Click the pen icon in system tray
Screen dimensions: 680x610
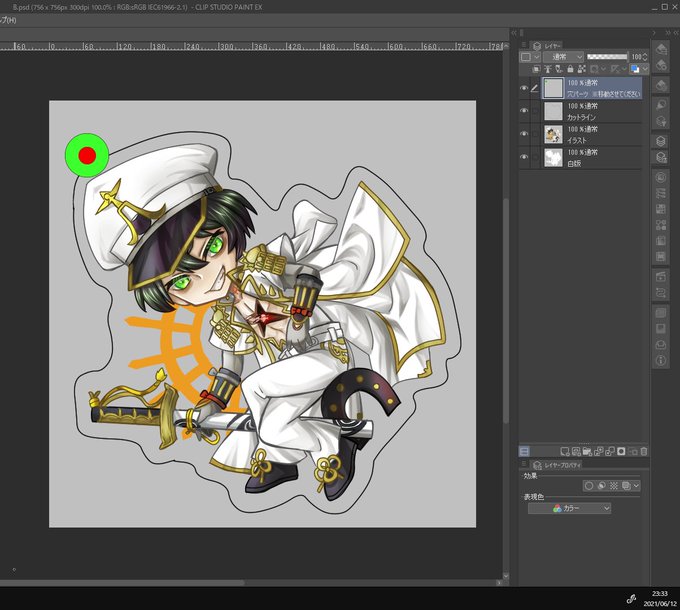point(631,599)
